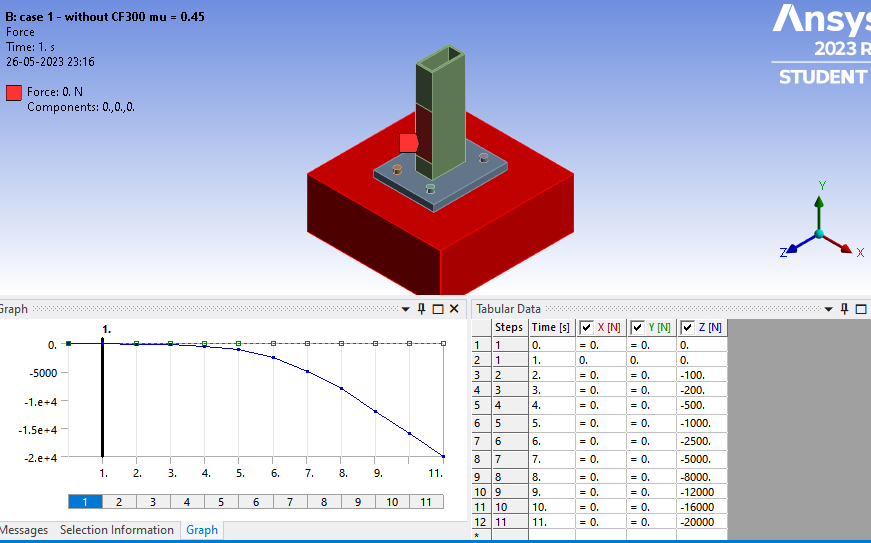Open the Graph panel dropdown arrow

(x=406, y=309)
